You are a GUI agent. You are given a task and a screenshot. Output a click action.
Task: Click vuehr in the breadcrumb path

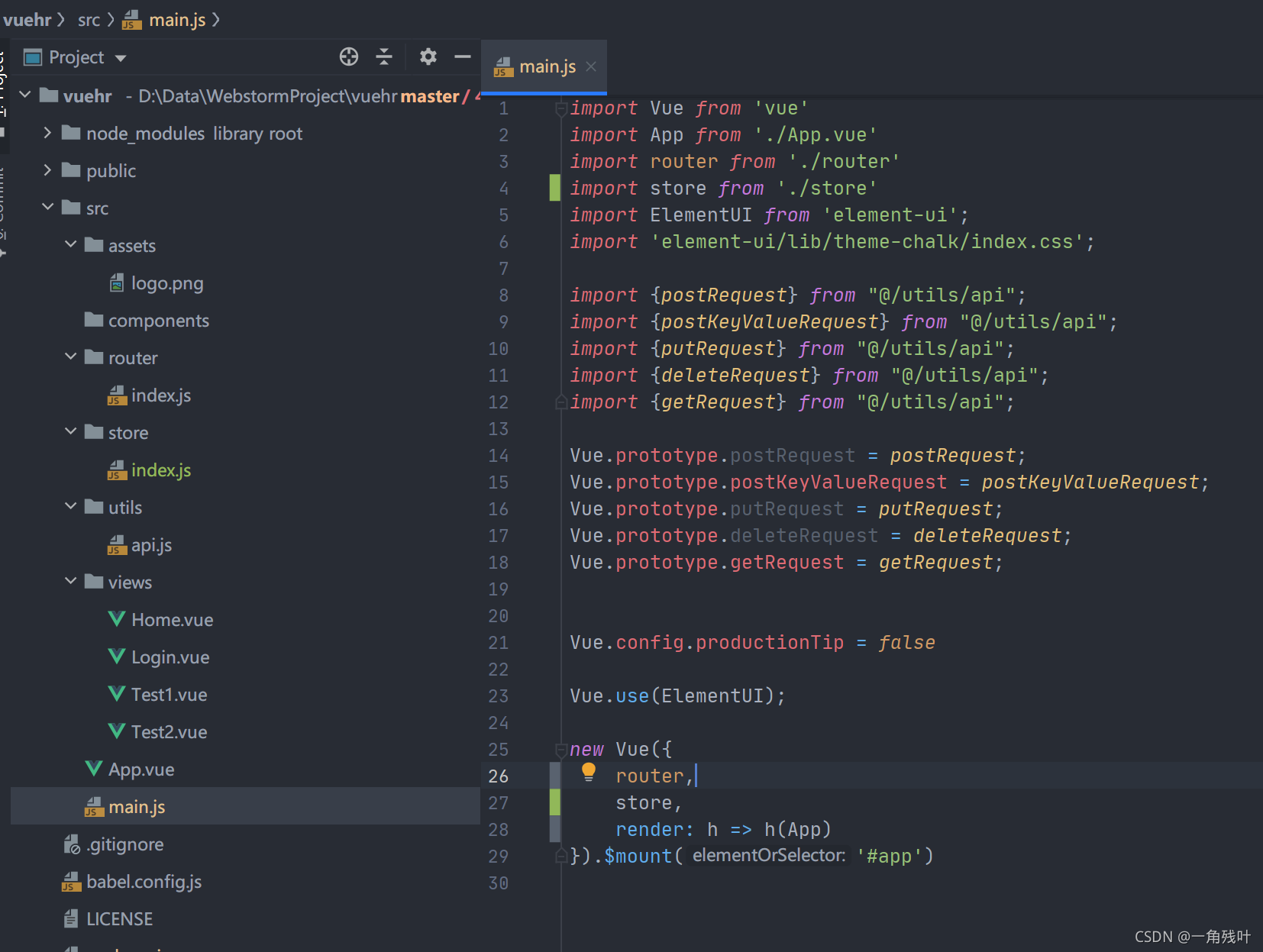click(27, 20)
